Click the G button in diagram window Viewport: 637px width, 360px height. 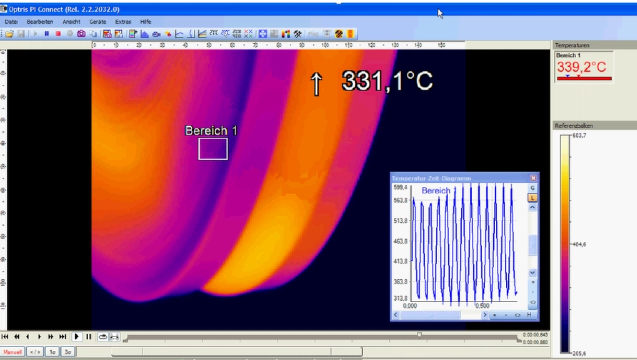(533, 188)
